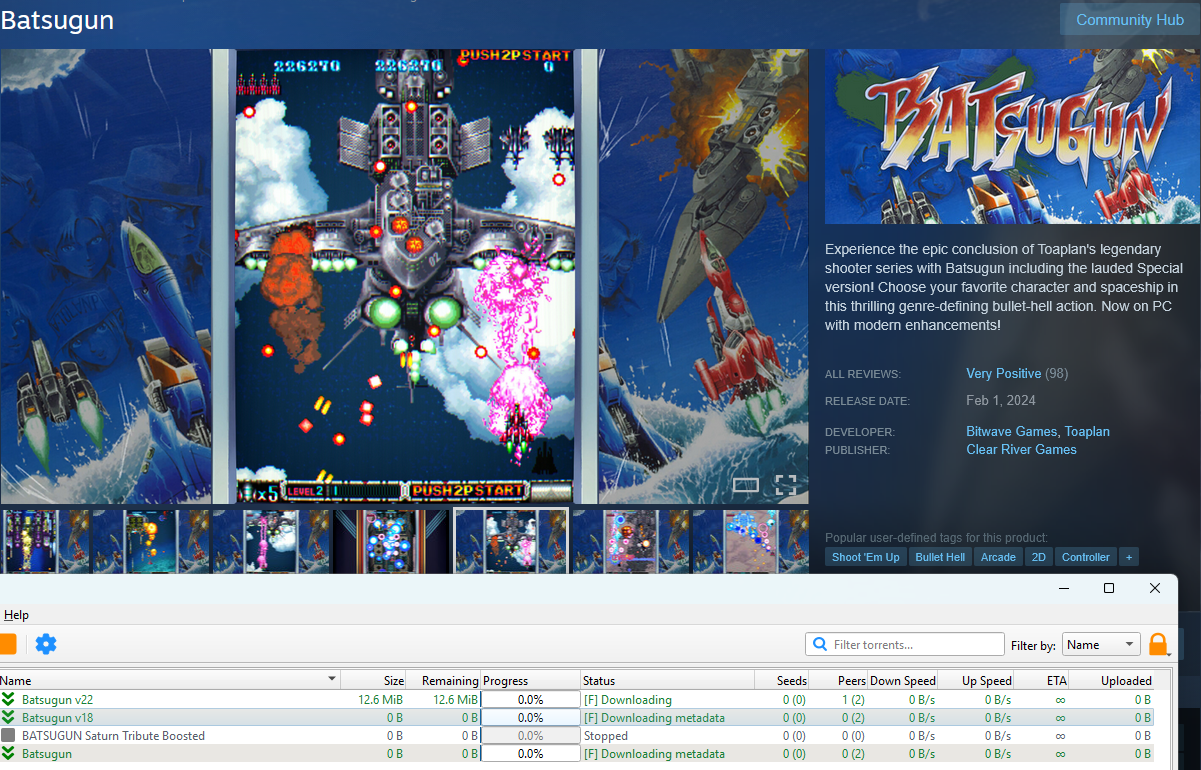The height and width of the screenshot is (770, 1201).
Task: Select the highlighted fifth screenshot thumbnail
Action: tap(511, 541)
